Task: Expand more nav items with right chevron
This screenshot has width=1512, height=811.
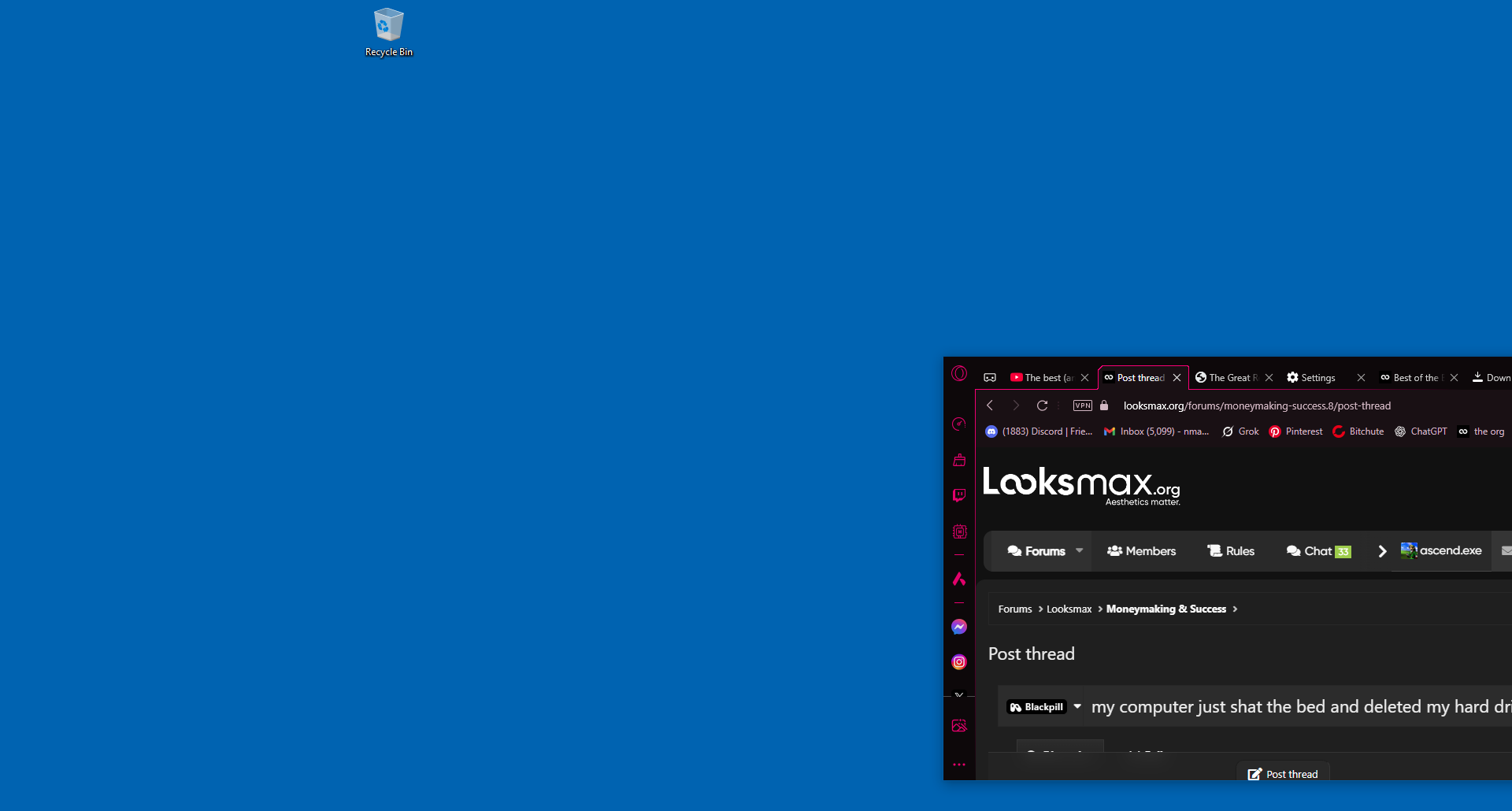Action: (1382, 551)
